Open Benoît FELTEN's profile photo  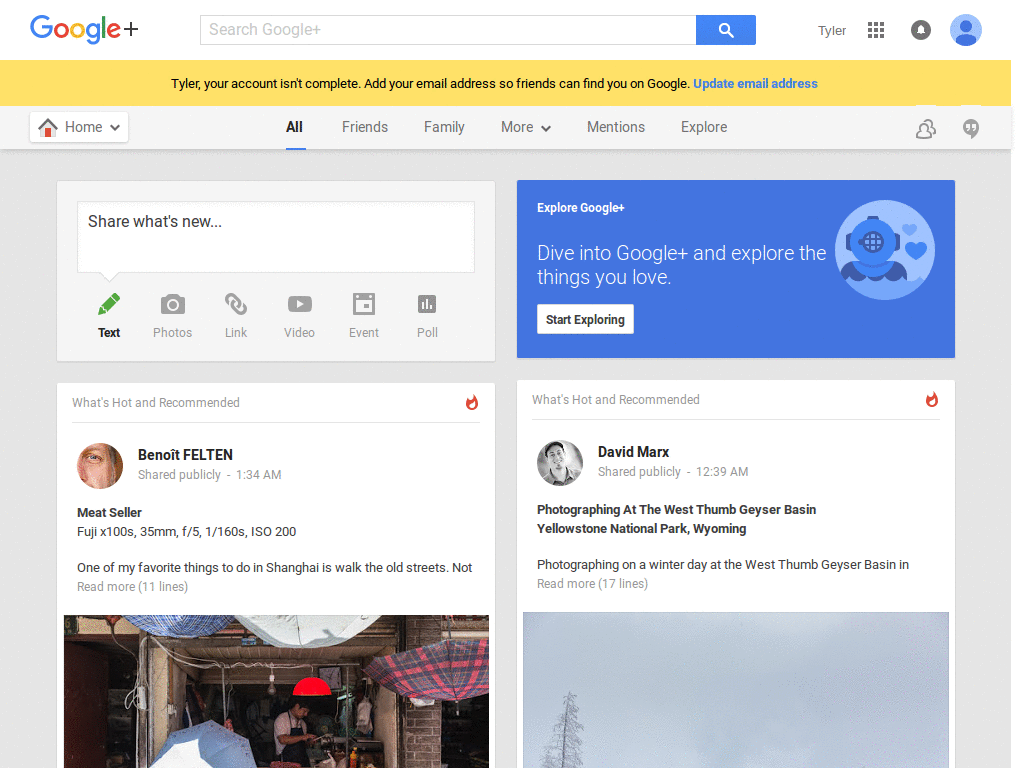point(100,466)
